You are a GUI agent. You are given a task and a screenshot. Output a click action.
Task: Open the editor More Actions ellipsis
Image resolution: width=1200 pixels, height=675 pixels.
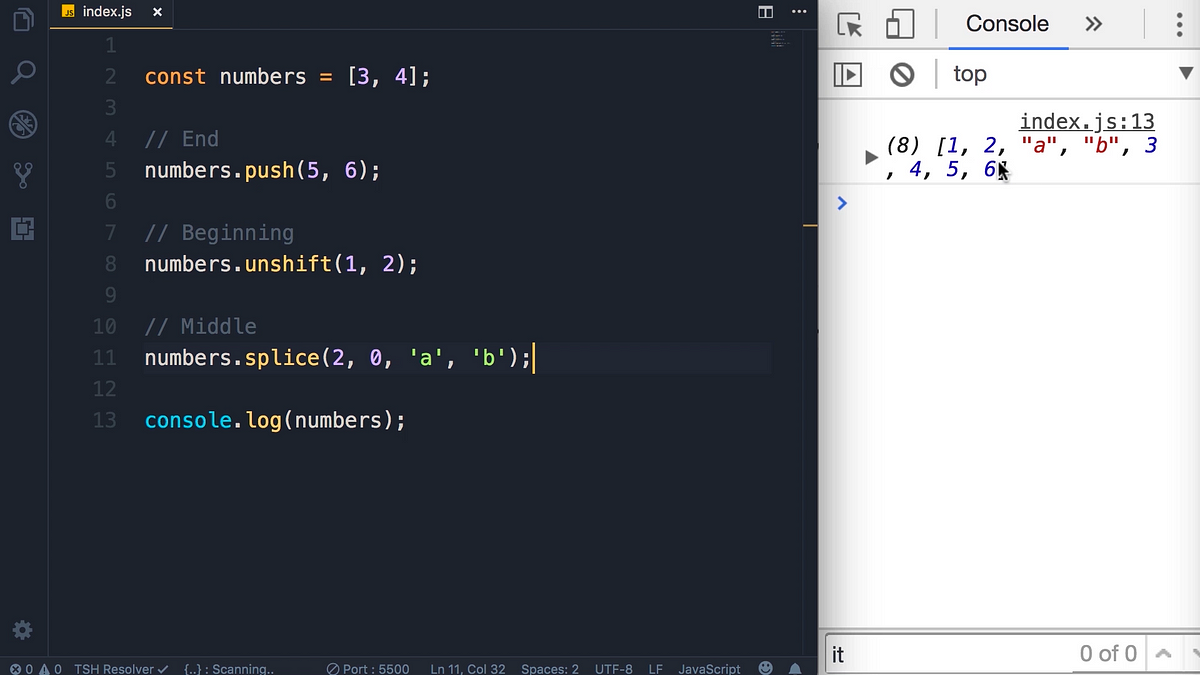798,12
